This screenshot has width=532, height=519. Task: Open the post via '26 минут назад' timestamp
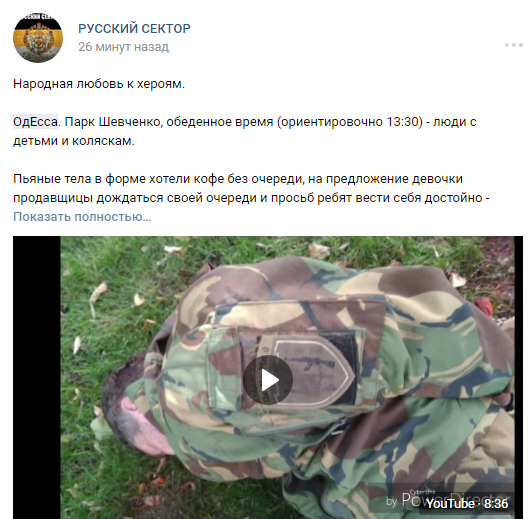123,47
